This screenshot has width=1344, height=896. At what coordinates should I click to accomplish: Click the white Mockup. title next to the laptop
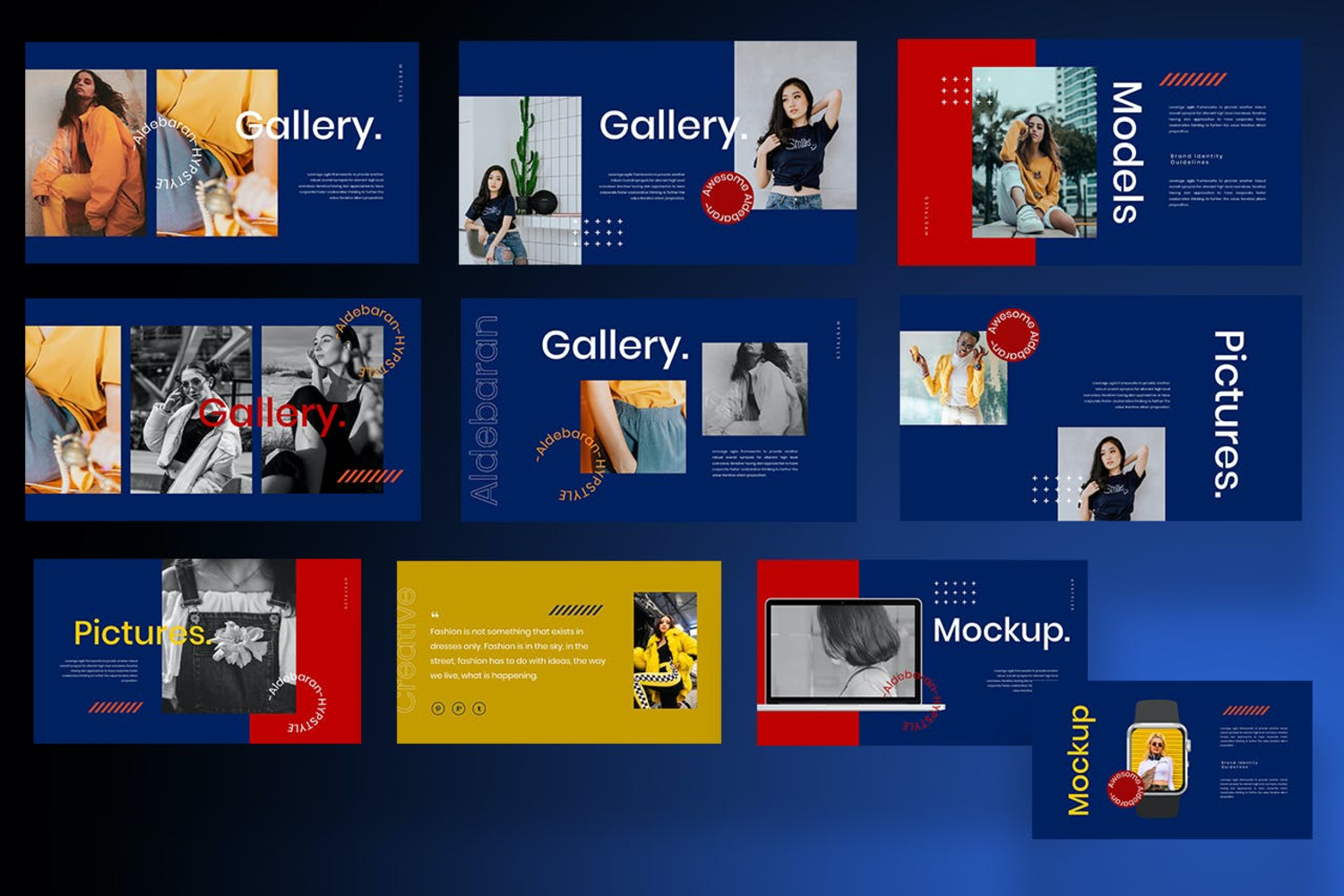click(x=1002, y=631)
